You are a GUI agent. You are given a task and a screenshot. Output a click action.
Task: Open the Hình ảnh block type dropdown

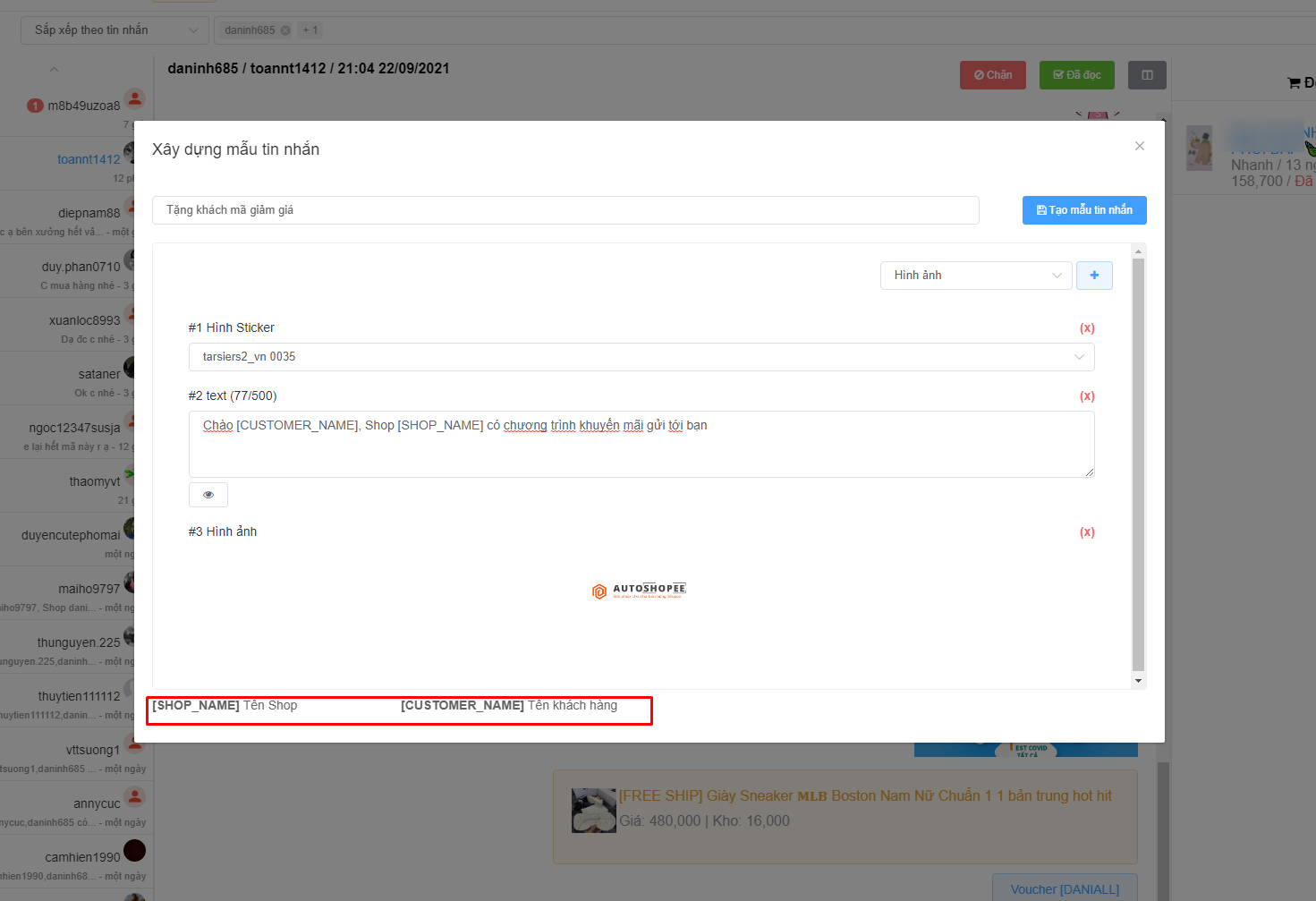[976, 276]
